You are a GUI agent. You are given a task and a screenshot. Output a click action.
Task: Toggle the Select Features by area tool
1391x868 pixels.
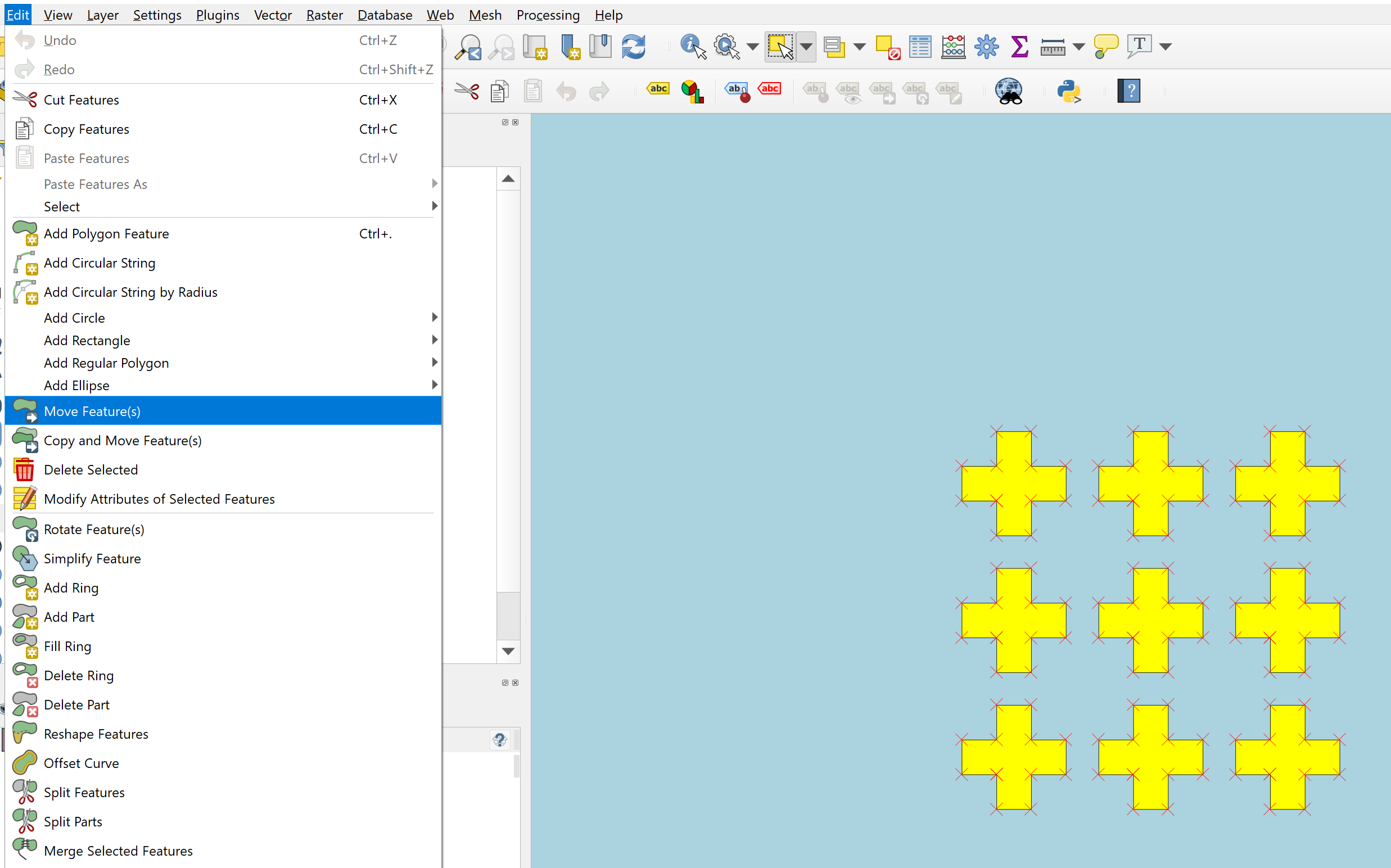pos(780,47)
